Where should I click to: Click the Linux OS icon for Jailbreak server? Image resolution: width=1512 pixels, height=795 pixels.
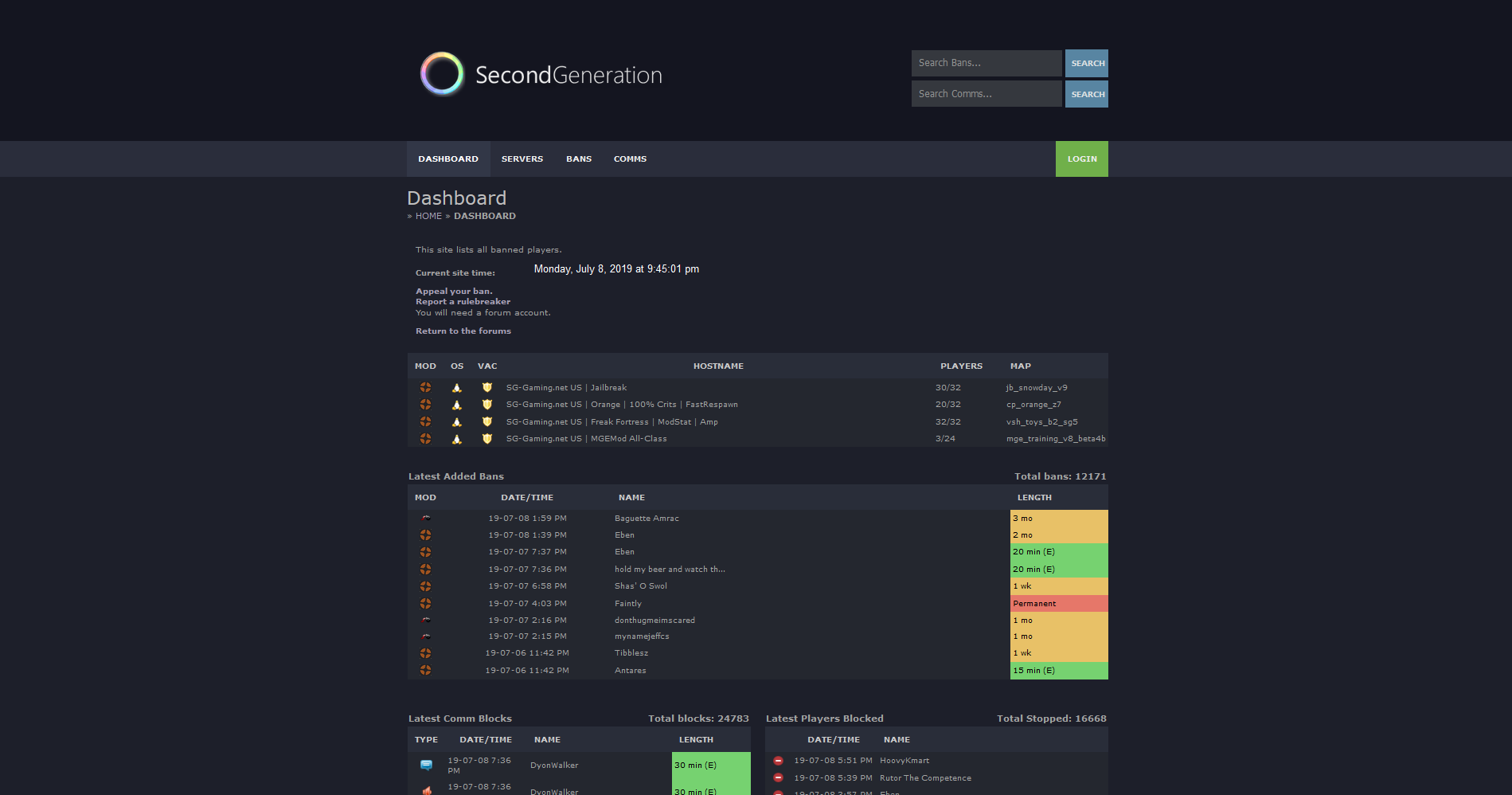(x=457, y=388)
